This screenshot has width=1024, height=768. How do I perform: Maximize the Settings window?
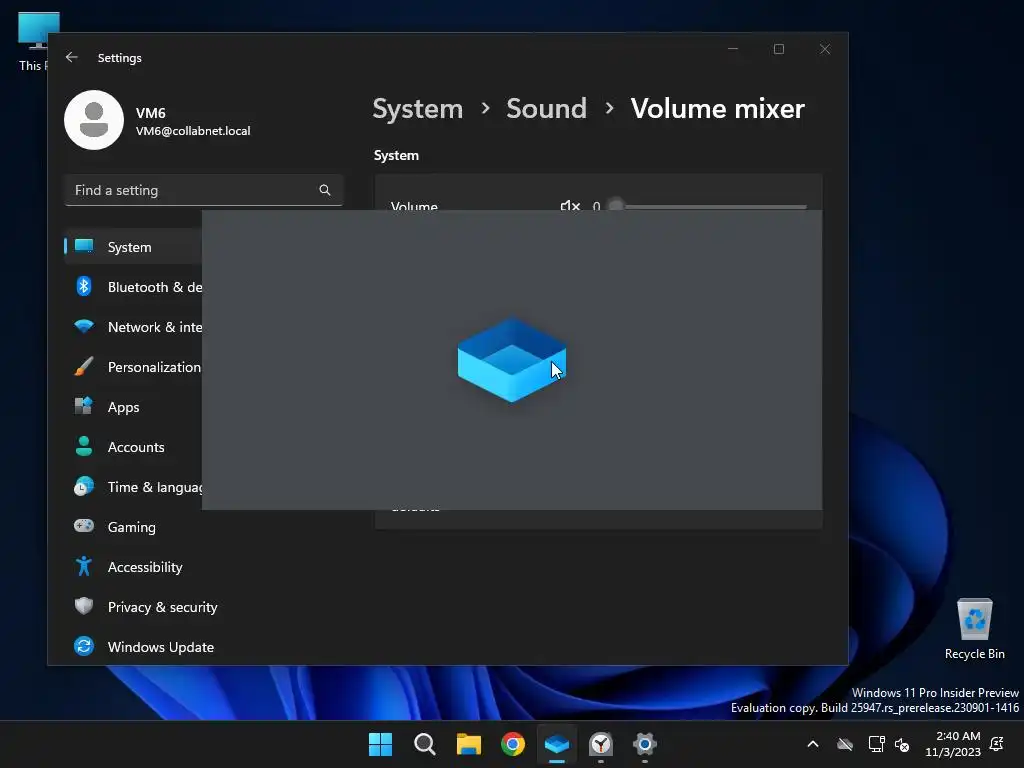point(778,49)
